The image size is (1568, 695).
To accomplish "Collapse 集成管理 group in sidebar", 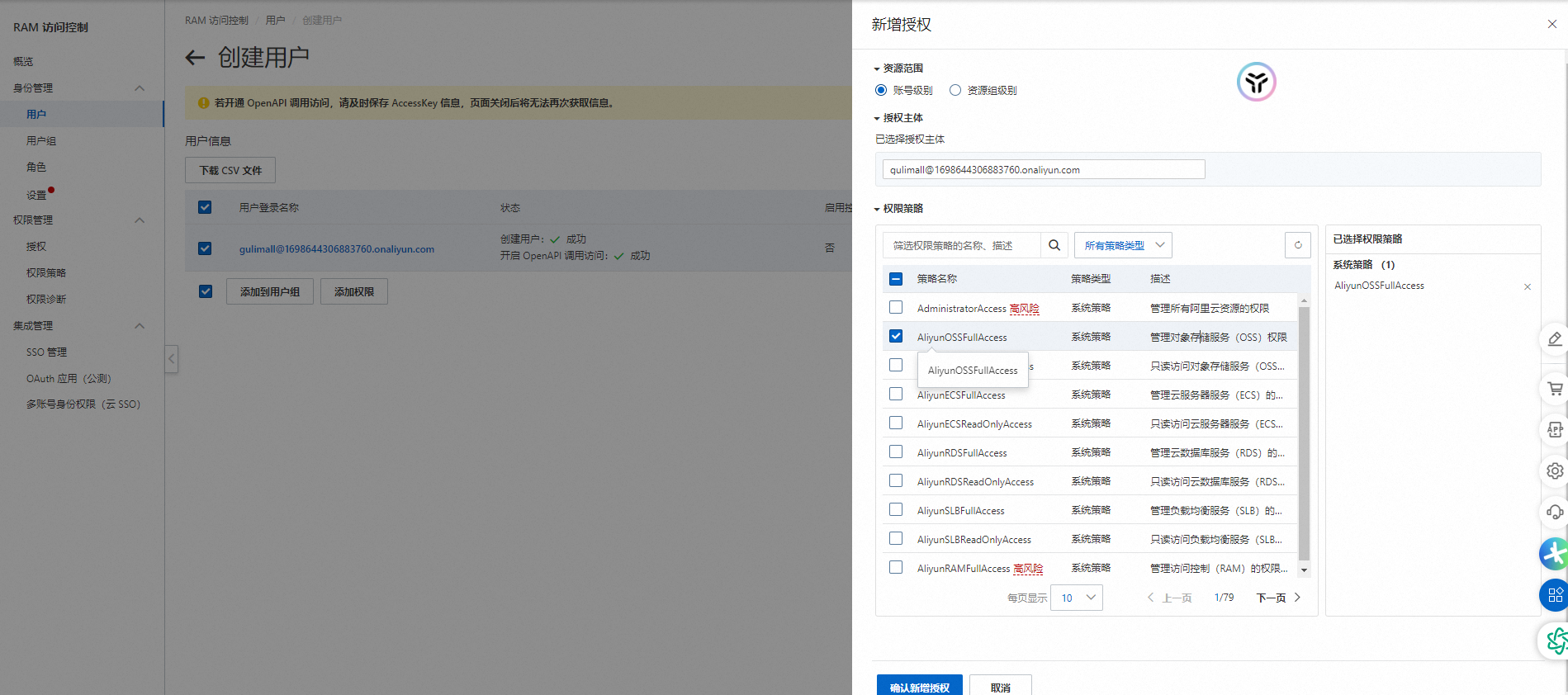I will (x=140, y=326).
